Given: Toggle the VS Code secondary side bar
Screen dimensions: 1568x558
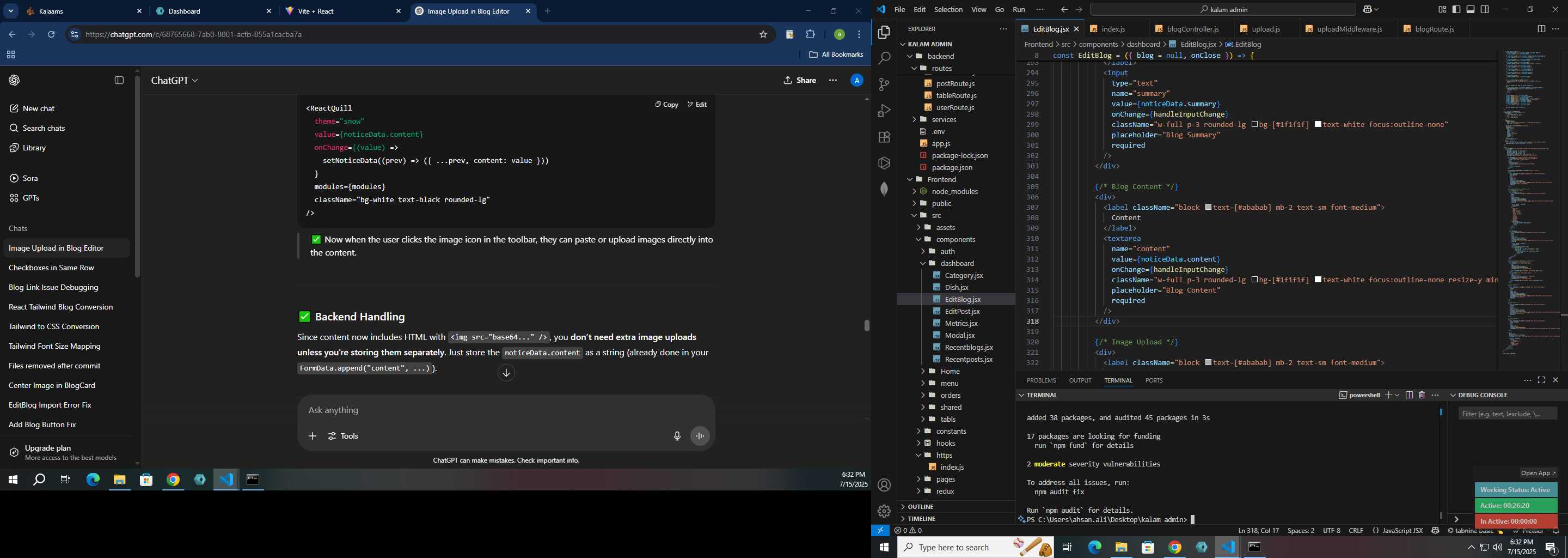Looking at the screenshot, I should click(1485, 10).
